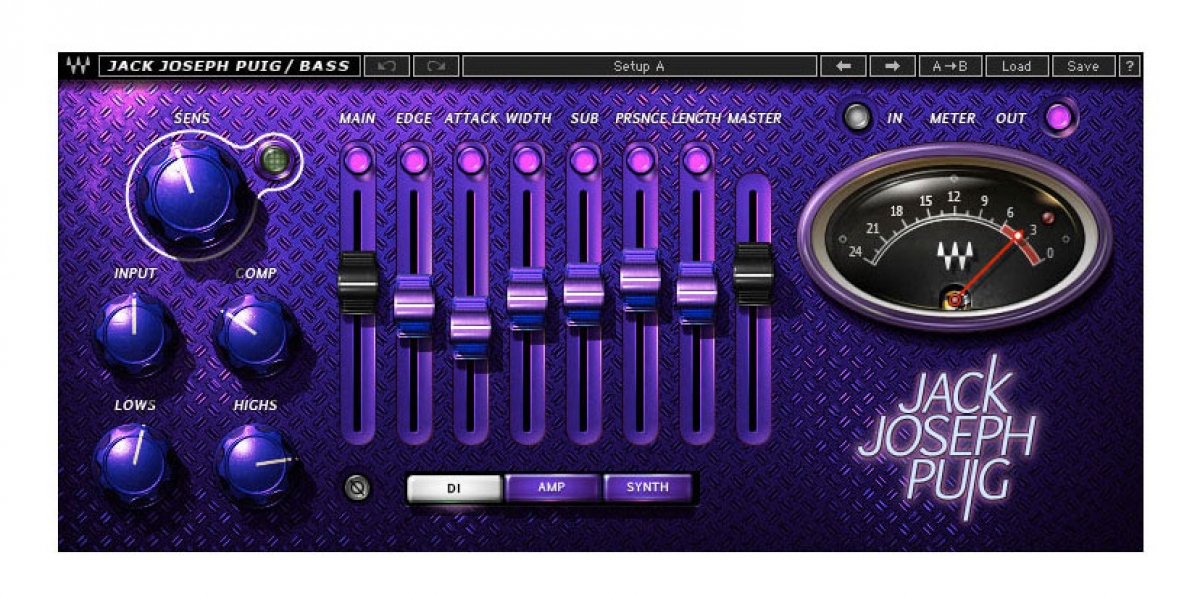Open help with the question mark button
1200x597 pixels.
(x=1130, y=66)
